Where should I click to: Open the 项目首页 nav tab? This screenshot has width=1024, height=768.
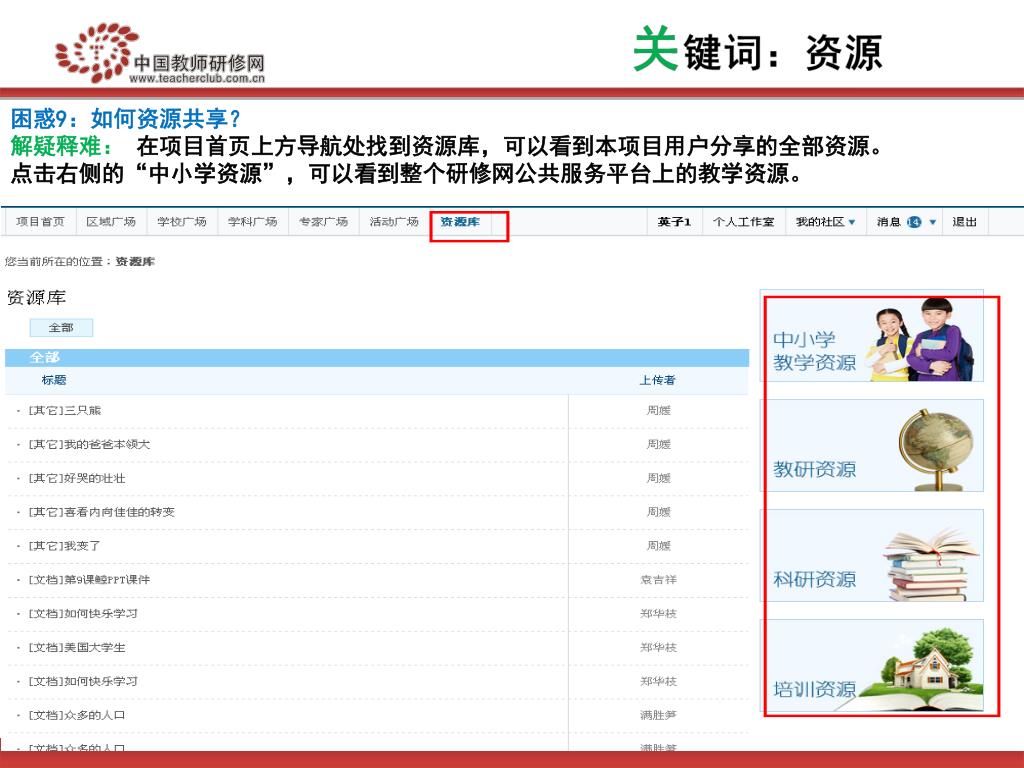click(x=40, y=222)
